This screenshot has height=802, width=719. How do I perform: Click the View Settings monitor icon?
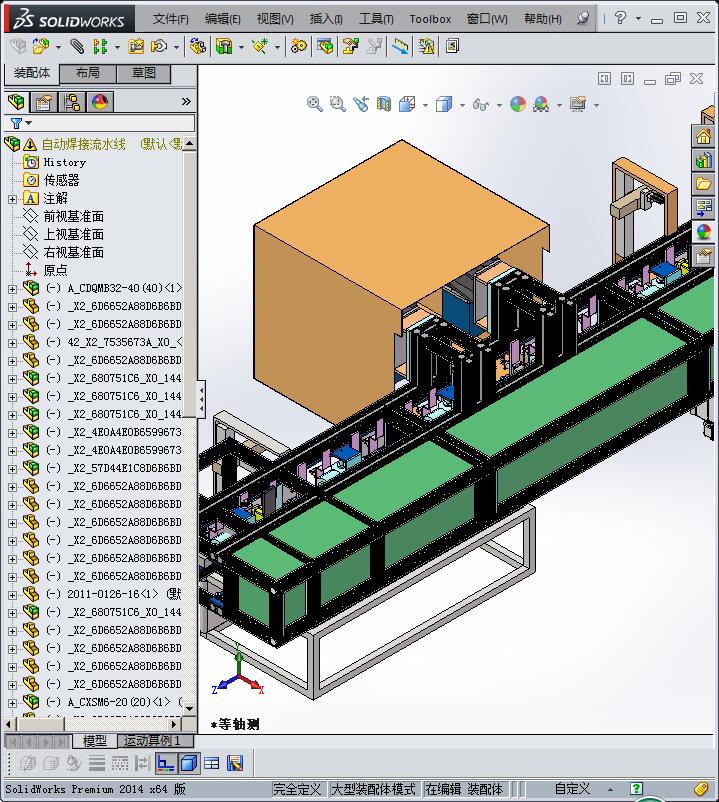(x=578, y=104)
